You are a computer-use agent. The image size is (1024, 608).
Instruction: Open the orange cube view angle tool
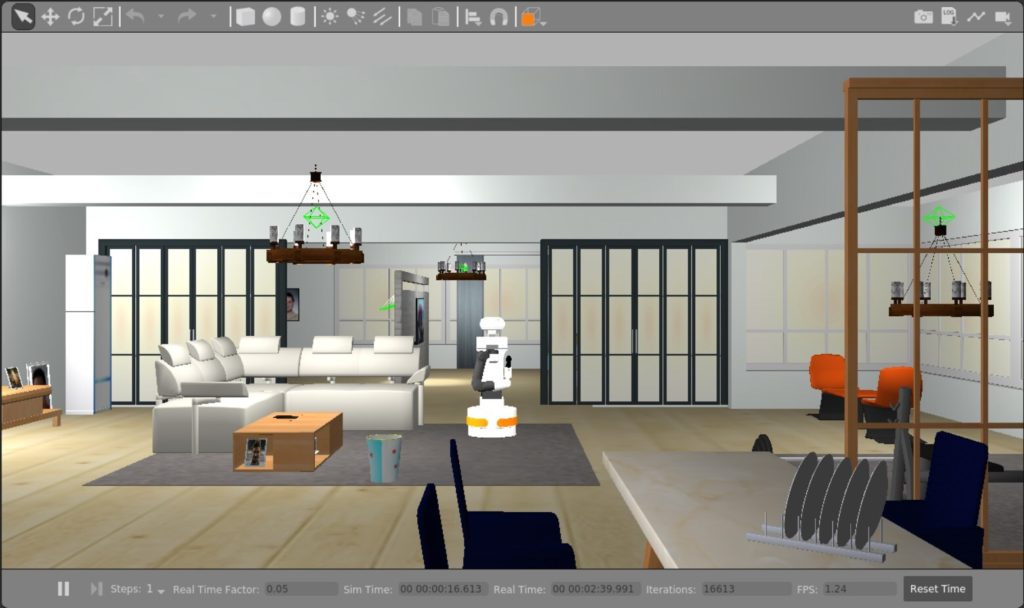point(530,18)
